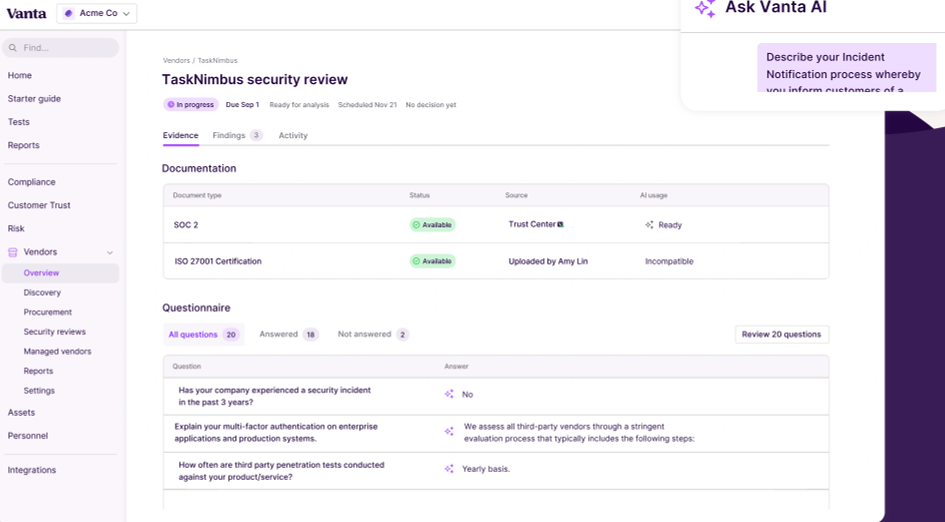Click the Acme Co organization icon
Viewport: 945px width, 522px height.
click(69, 14)
